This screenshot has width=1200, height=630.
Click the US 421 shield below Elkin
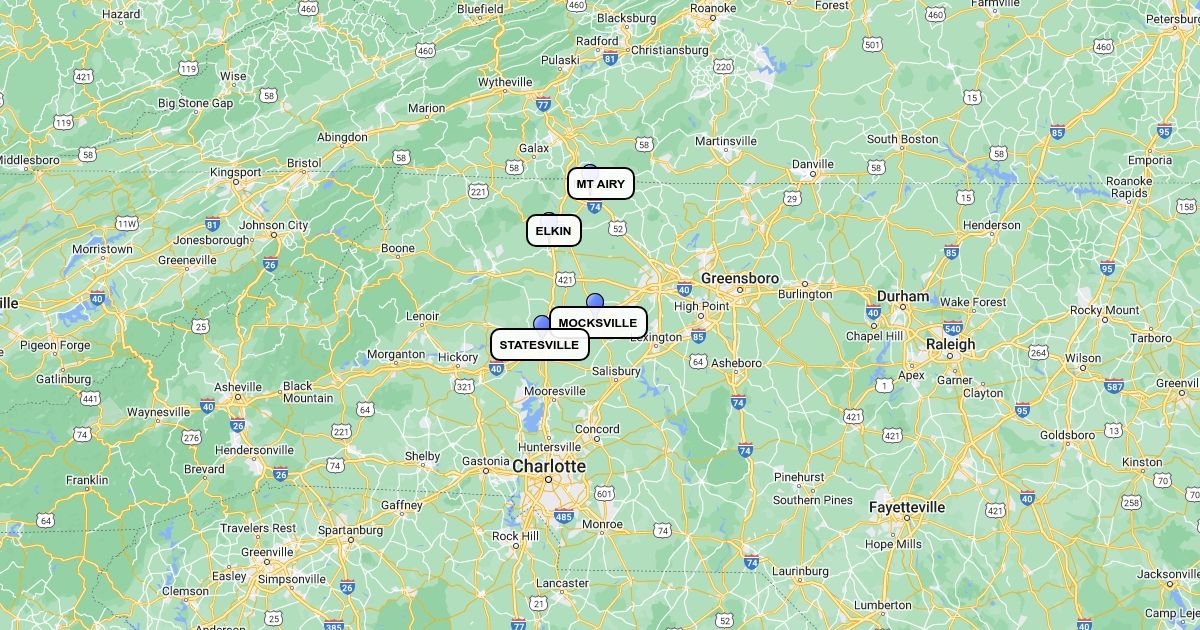(x=566, y=280)
